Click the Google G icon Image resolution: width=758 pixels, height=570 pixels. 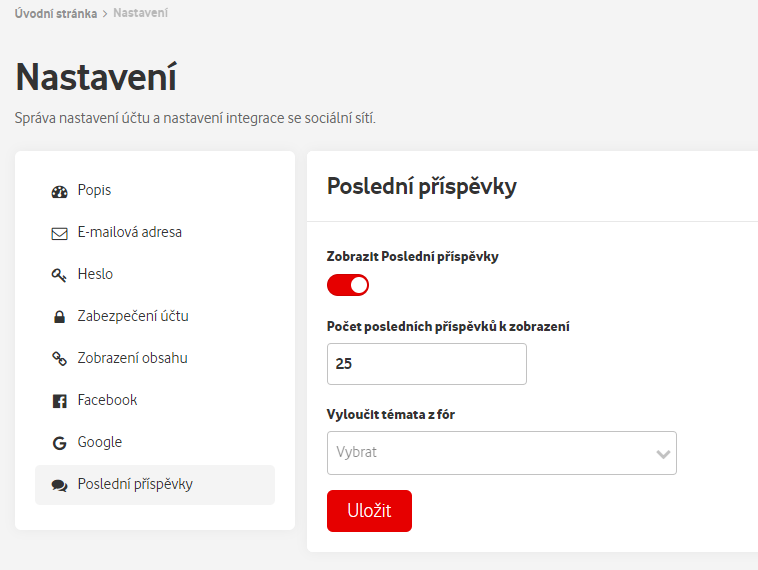[x=59, y=443]
